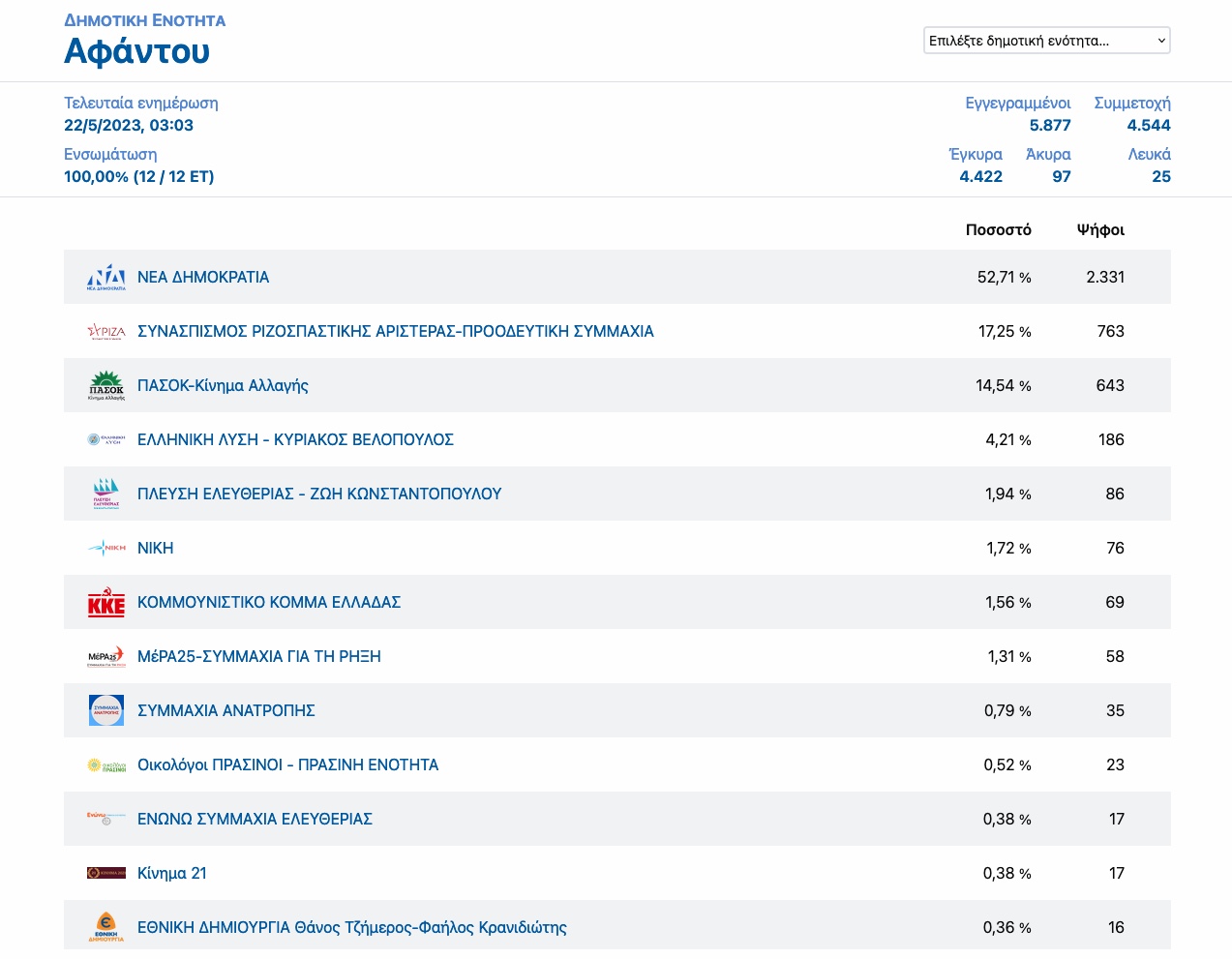Viewport: 1232px width, 959px height.
Task: Click the 643 votes cell
Action: point(1110,385)
